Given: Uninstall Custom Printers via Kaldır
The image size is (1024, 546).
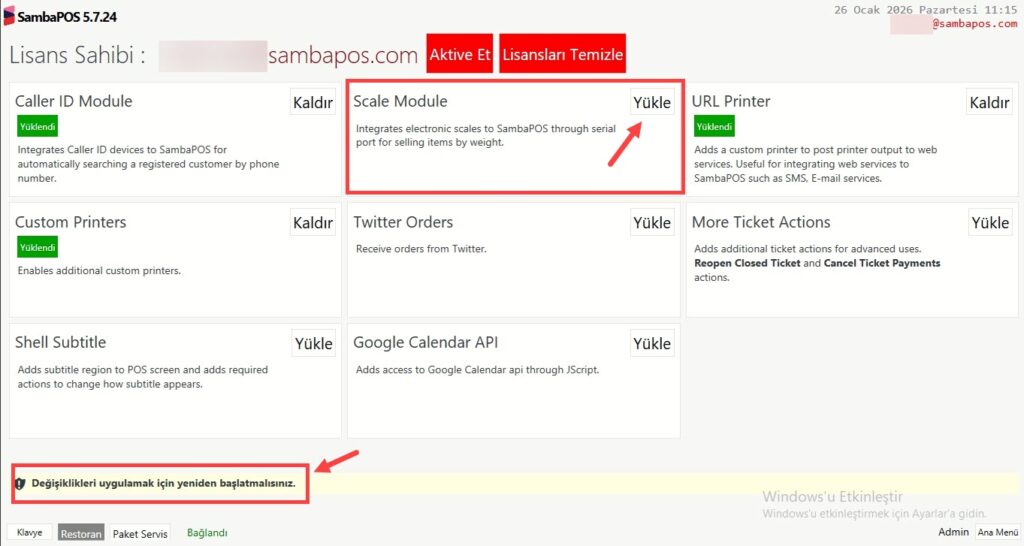Looking at the screenshot, I should point(312,223).
